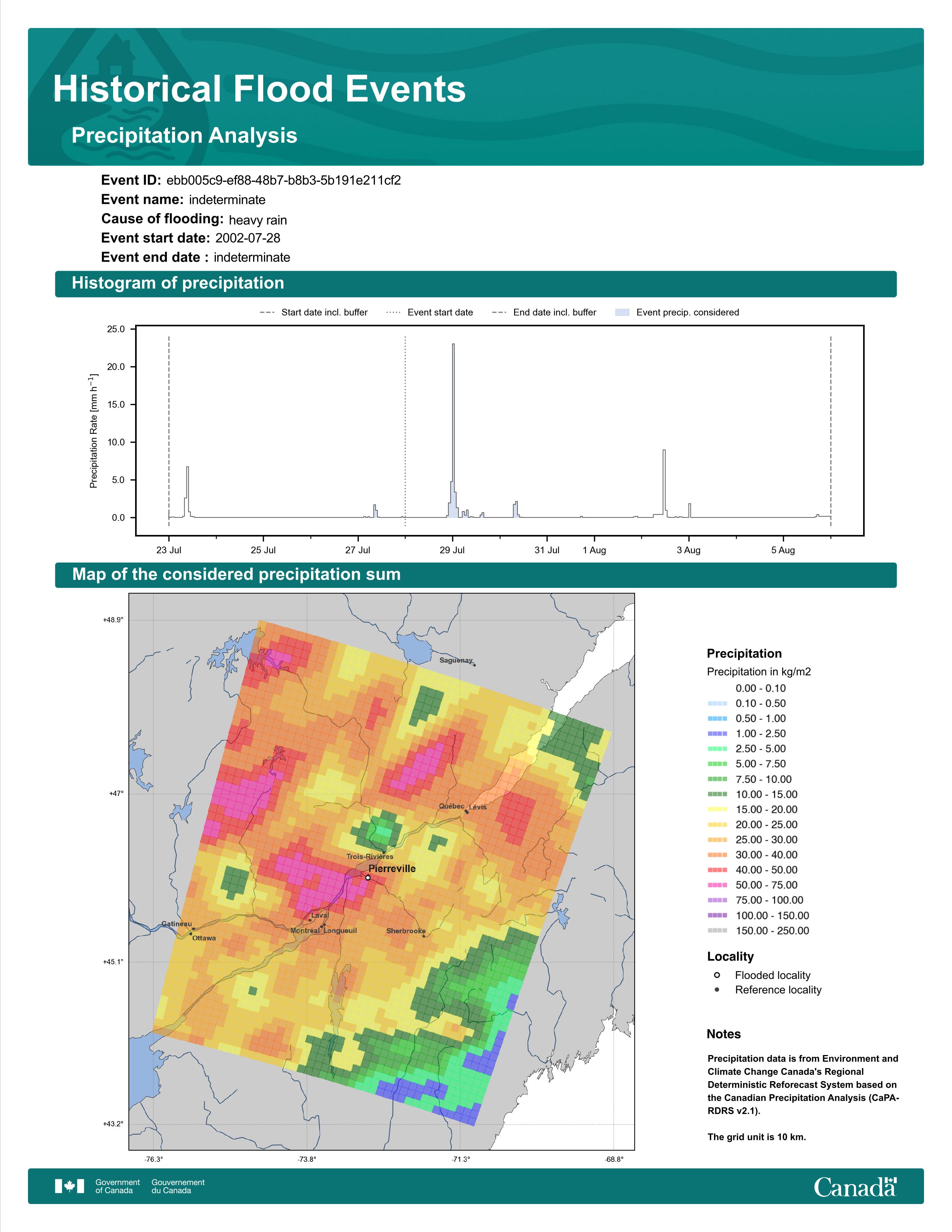Click the Reference locality legend dot icon
952x1232 pixels.
tap(717, 990)
